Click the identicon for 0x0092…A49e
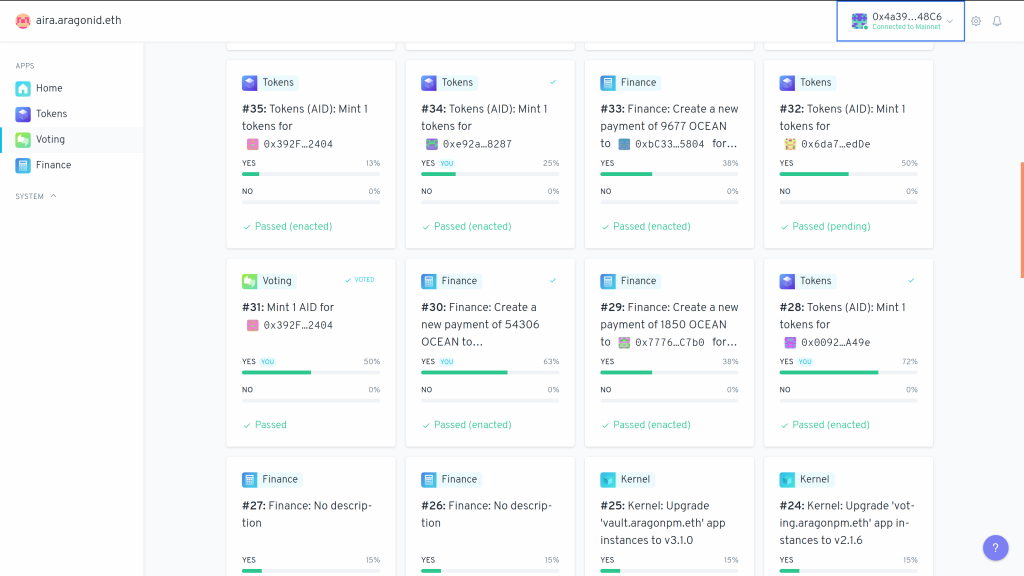The height and width of the screenshot is (576, 1024). 790,343
